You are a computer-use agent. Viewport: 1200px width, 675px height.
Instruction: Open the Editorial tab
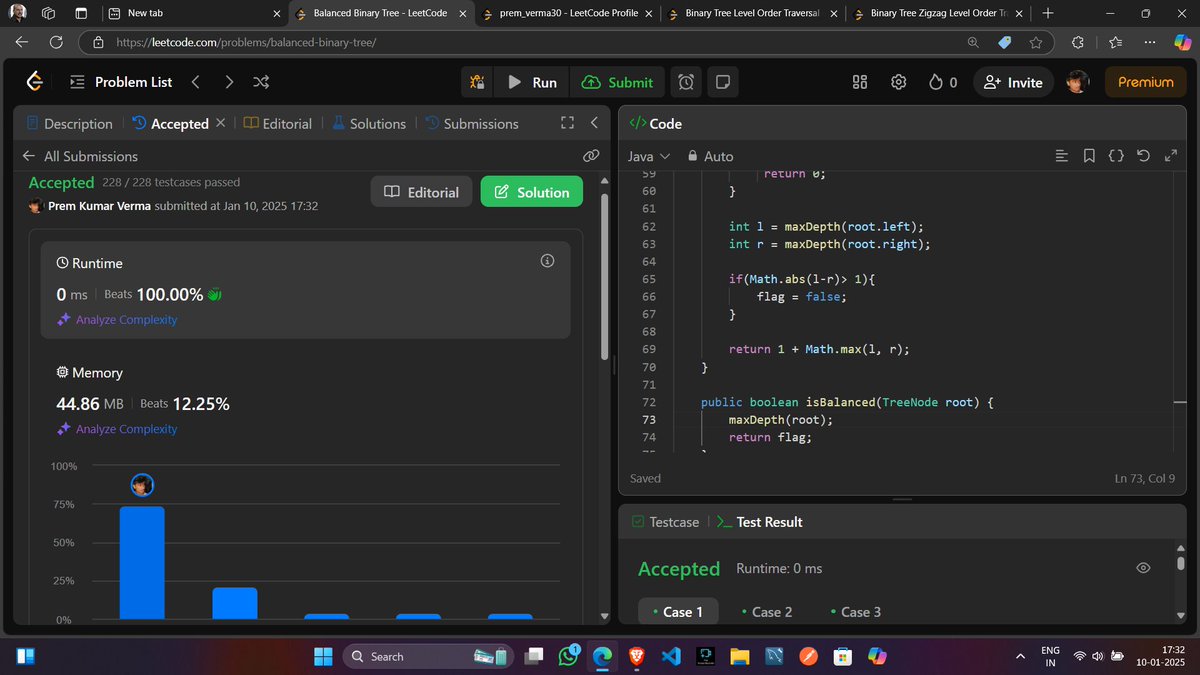coord(278,123)
